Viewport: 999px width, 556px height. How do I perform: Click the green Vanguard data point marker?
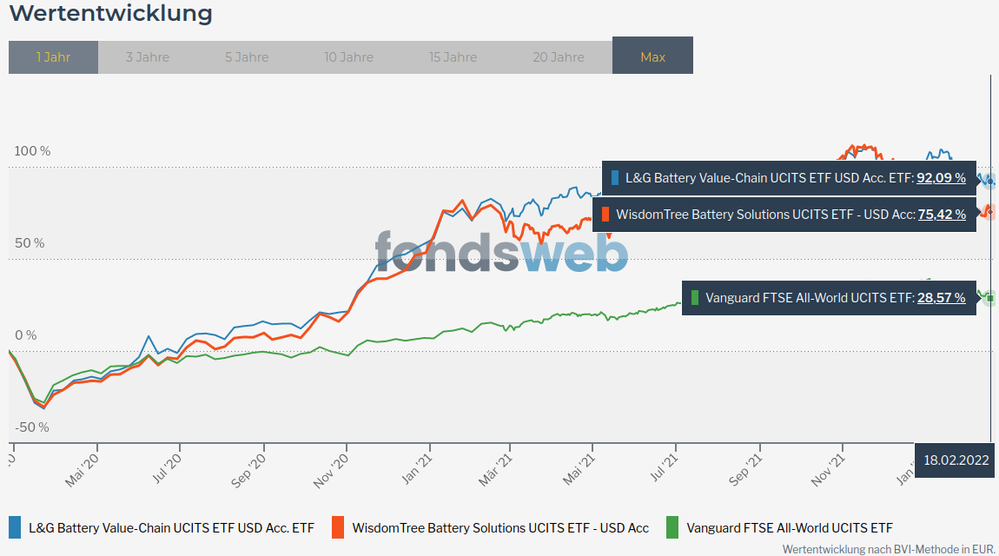pos(989,297)
